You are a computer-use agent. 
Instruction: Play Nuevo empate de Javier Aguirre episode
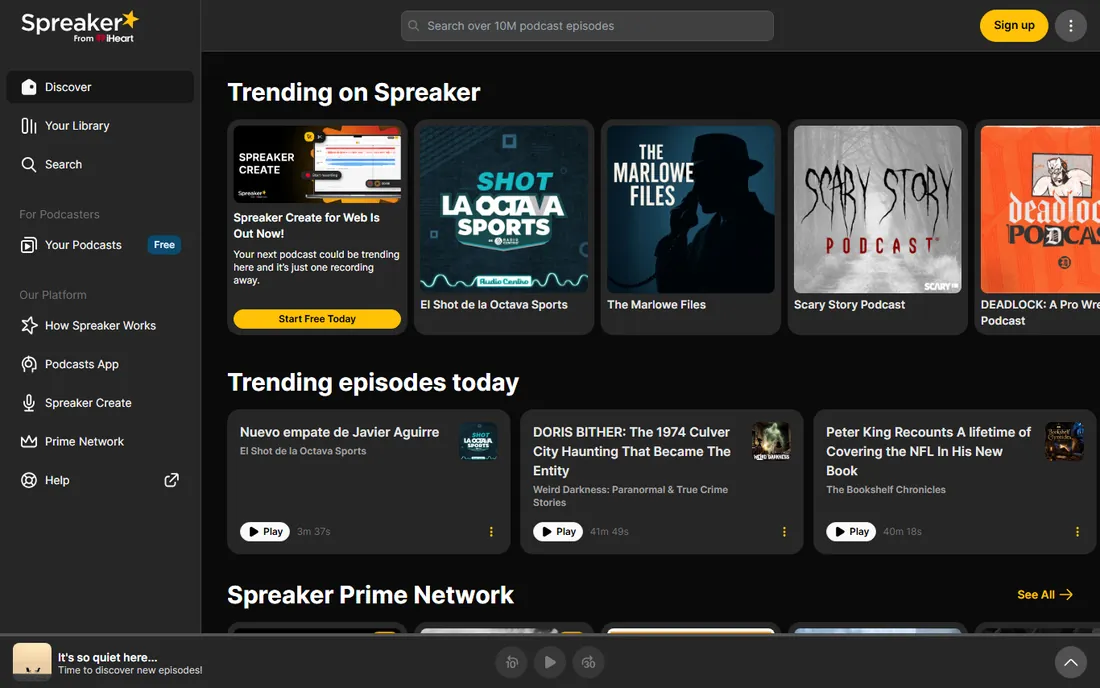[x=264, y=532]
